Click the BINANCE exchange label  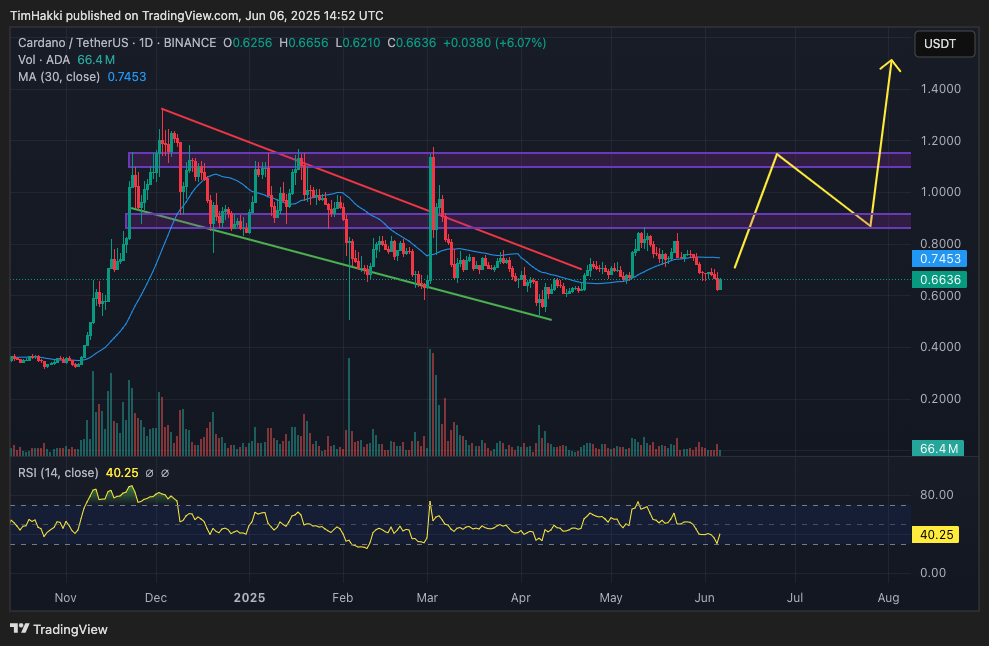188,43
